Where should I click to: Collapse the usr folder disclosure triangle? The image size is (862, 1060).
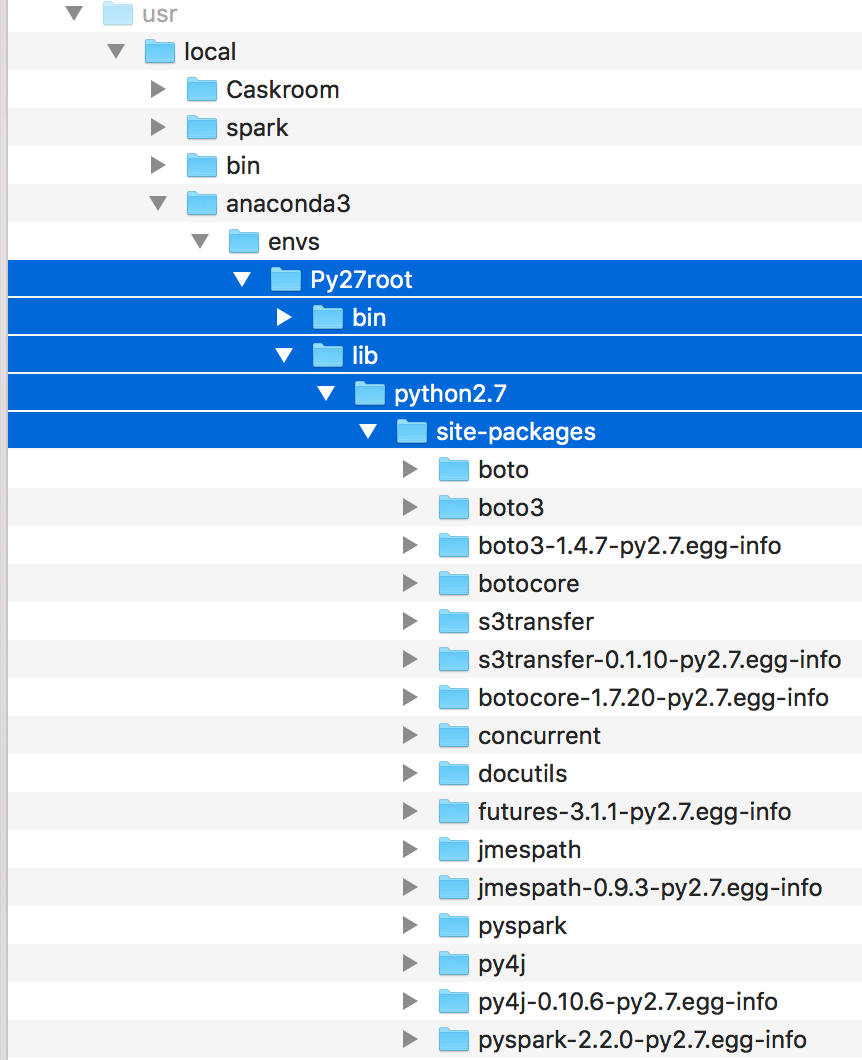point(74,12)
